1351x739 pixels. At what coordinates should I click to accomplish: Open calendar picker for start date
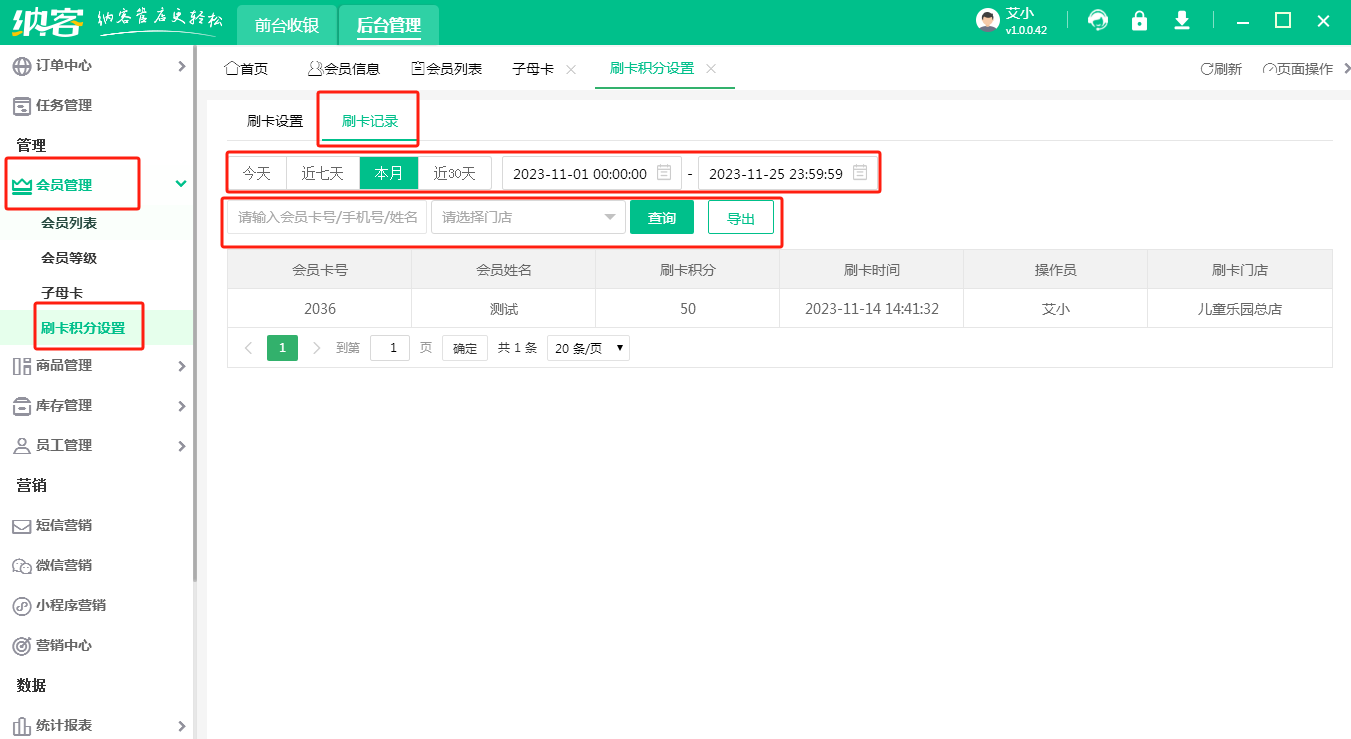click(664, 173)
